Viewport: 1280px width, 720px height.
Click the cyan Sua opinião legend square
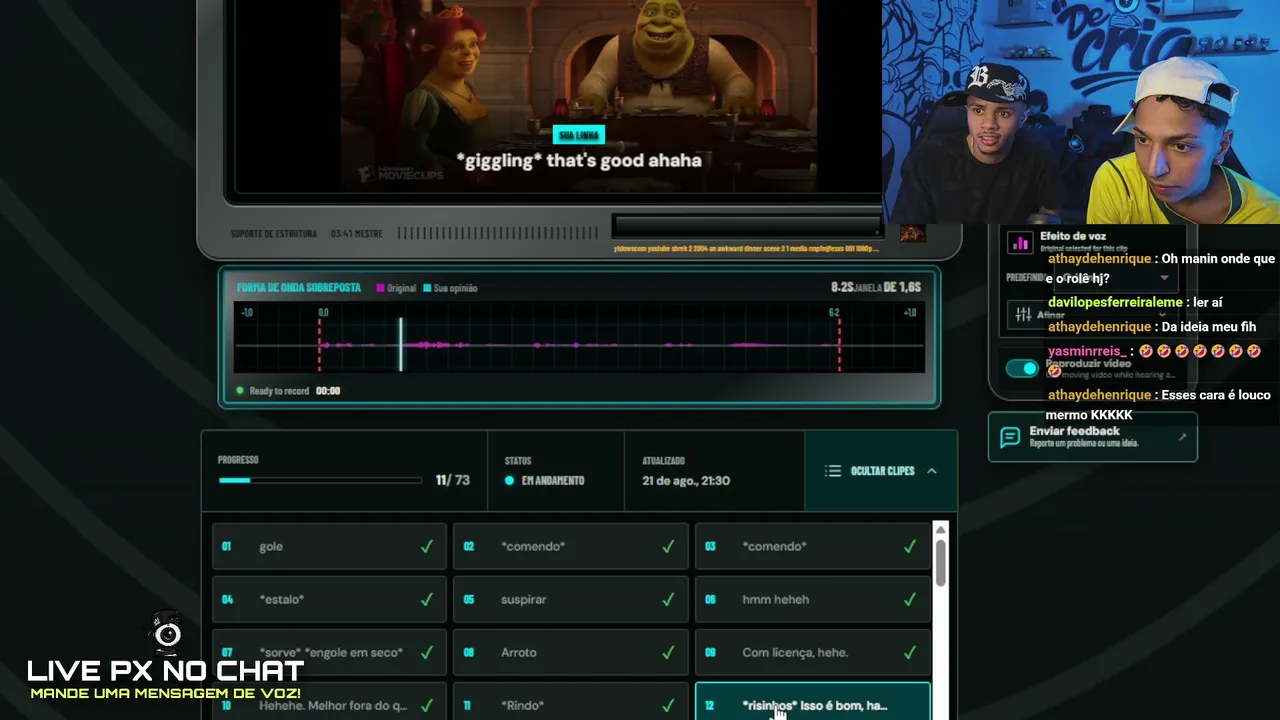coord(427,288)
